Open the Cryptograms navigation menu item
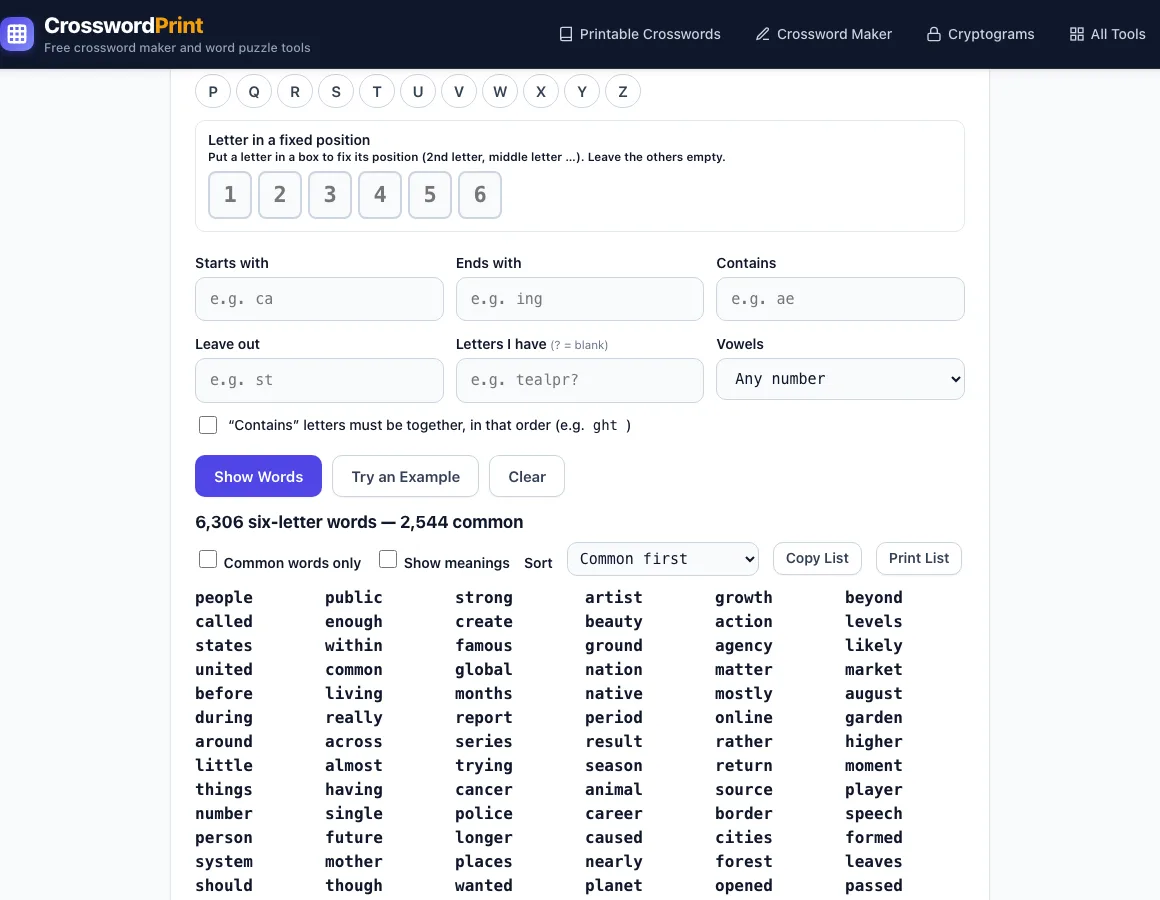The width and height of the screenshot is (1160, 900). (980, 34)
